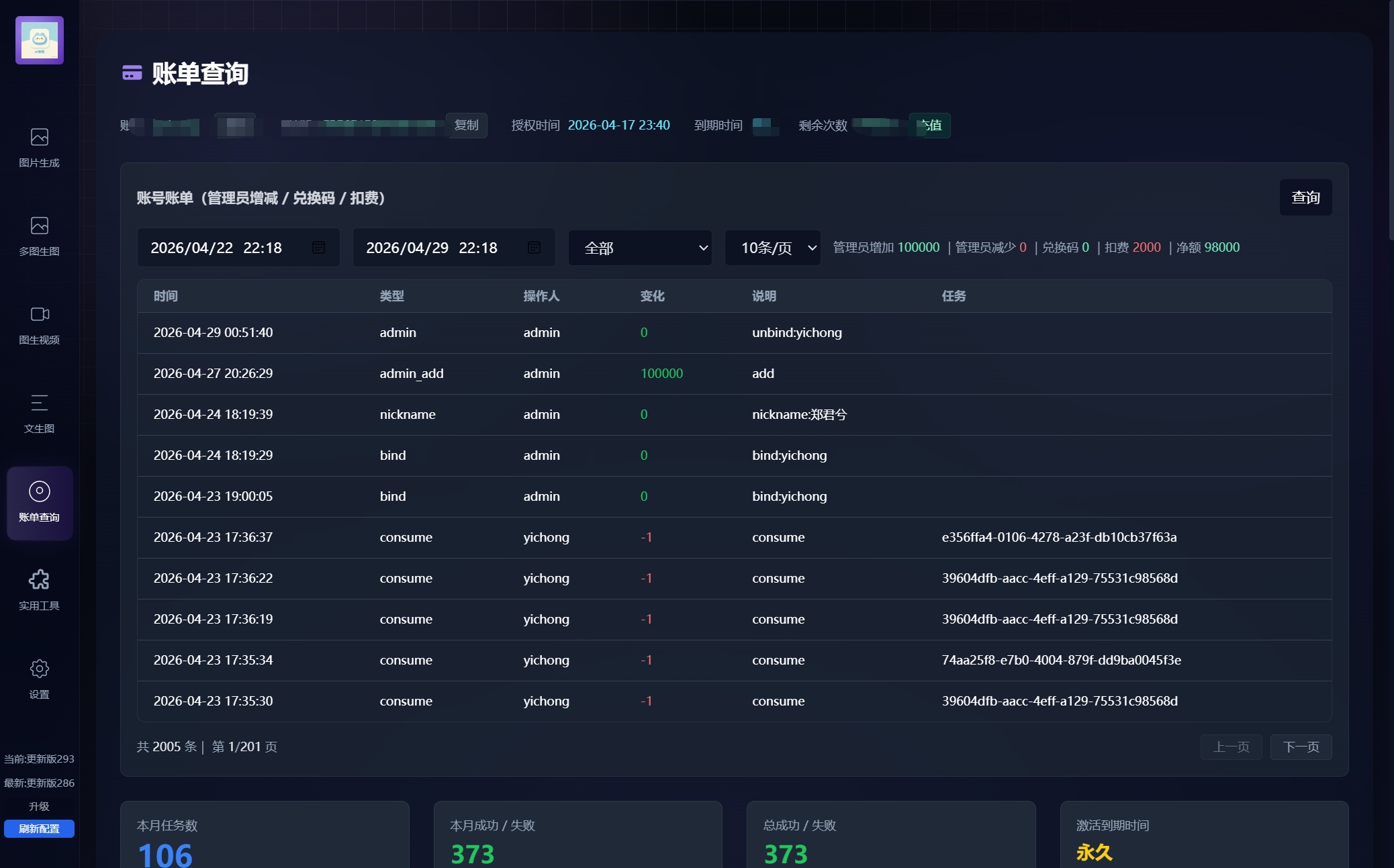Click the app logo avatar
Image resolution: width=1394 pixels, height=868 pixels.
[x=40, y=40]
